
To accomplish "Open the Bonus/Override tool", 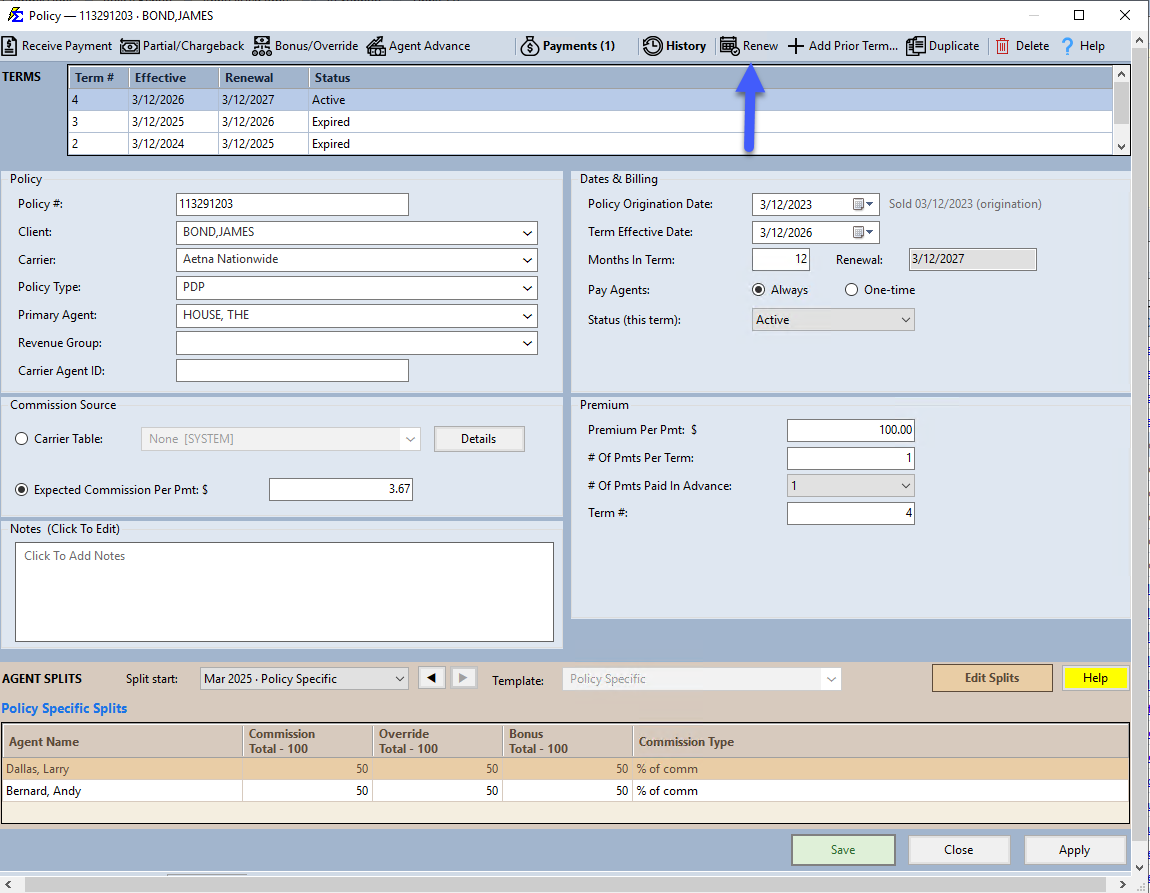I will point(305,46).
